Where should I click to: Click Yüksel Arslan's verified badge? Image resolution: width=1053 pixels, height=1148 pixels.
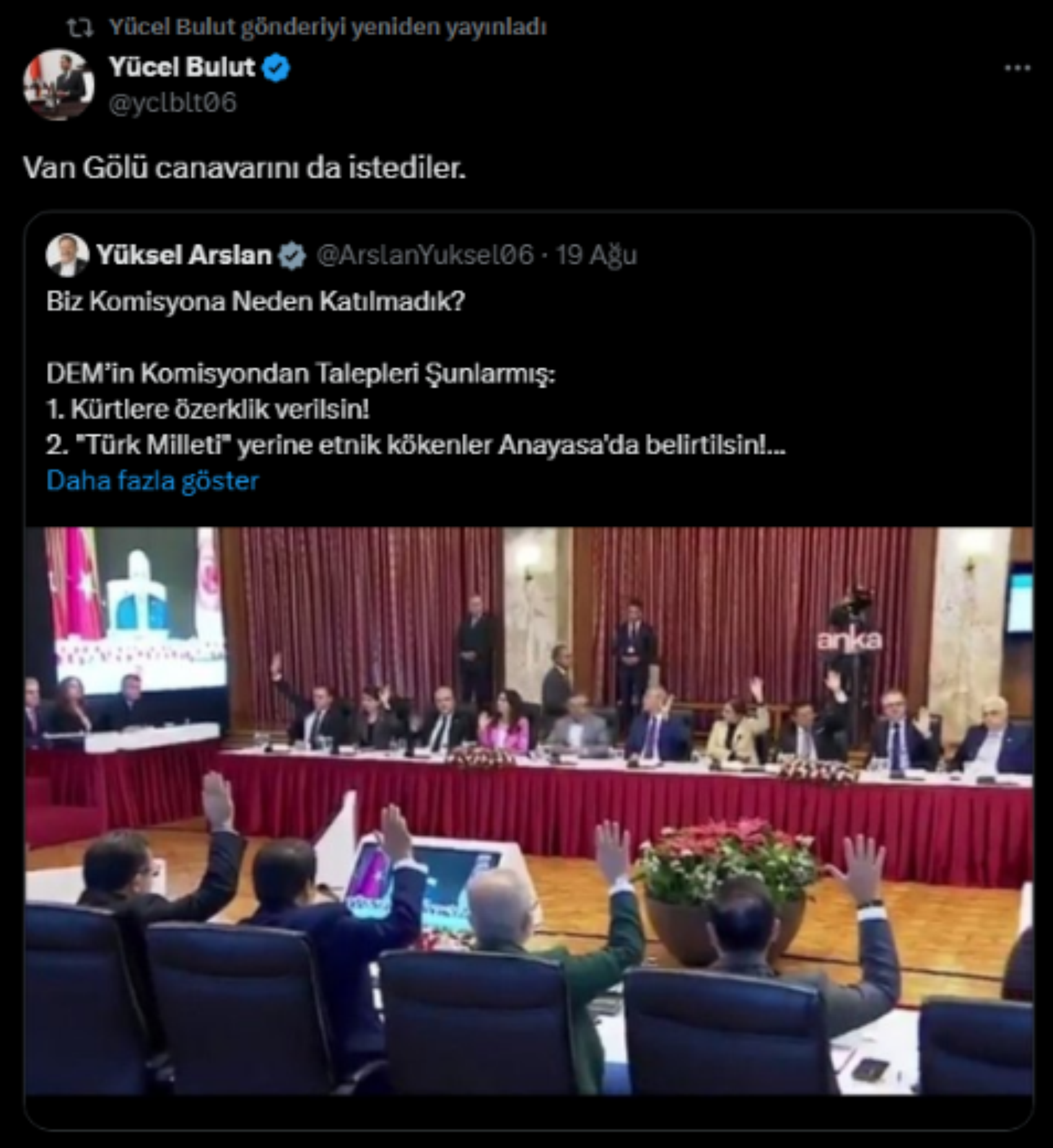tap(292, 255)
